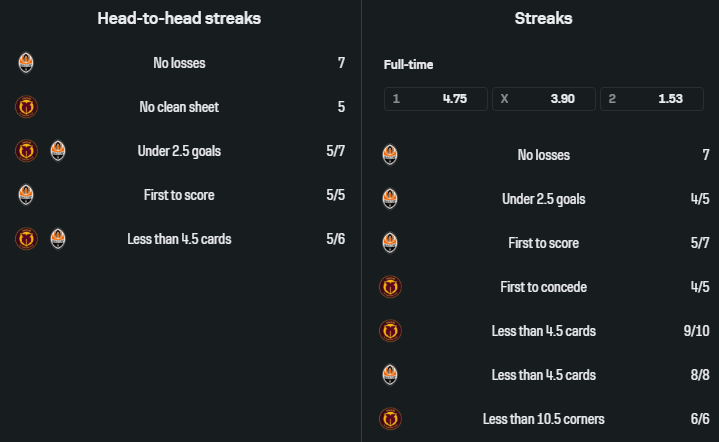The height and width of the screenshot is (442, 719).
Task: Click maroon crest in head-to-head Less than 4.5 cards
Action: (x=26, y=239)
